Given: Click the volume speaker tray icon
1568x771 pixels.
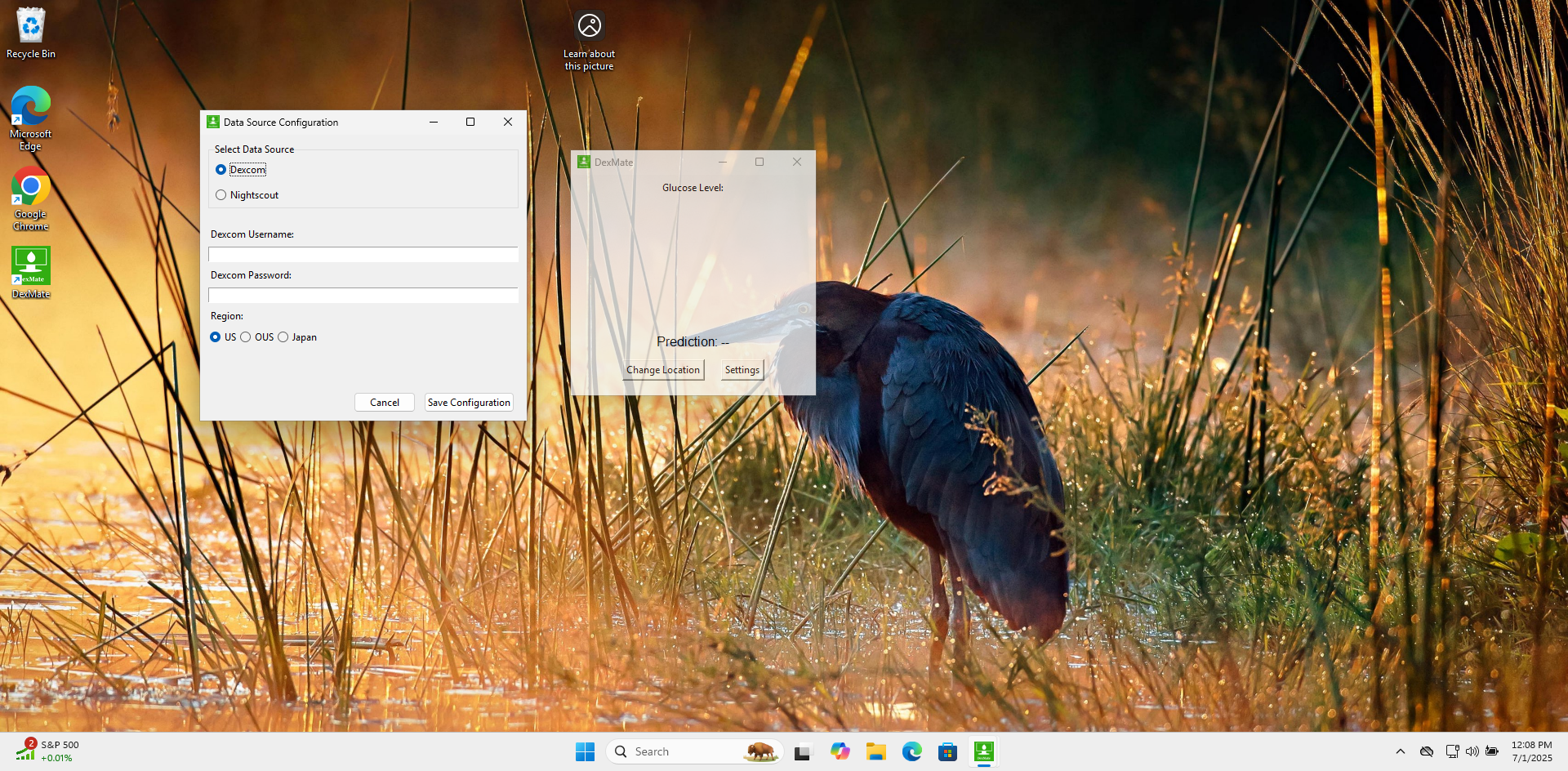Looking at the screenshot, I should tap(1472, 751).
